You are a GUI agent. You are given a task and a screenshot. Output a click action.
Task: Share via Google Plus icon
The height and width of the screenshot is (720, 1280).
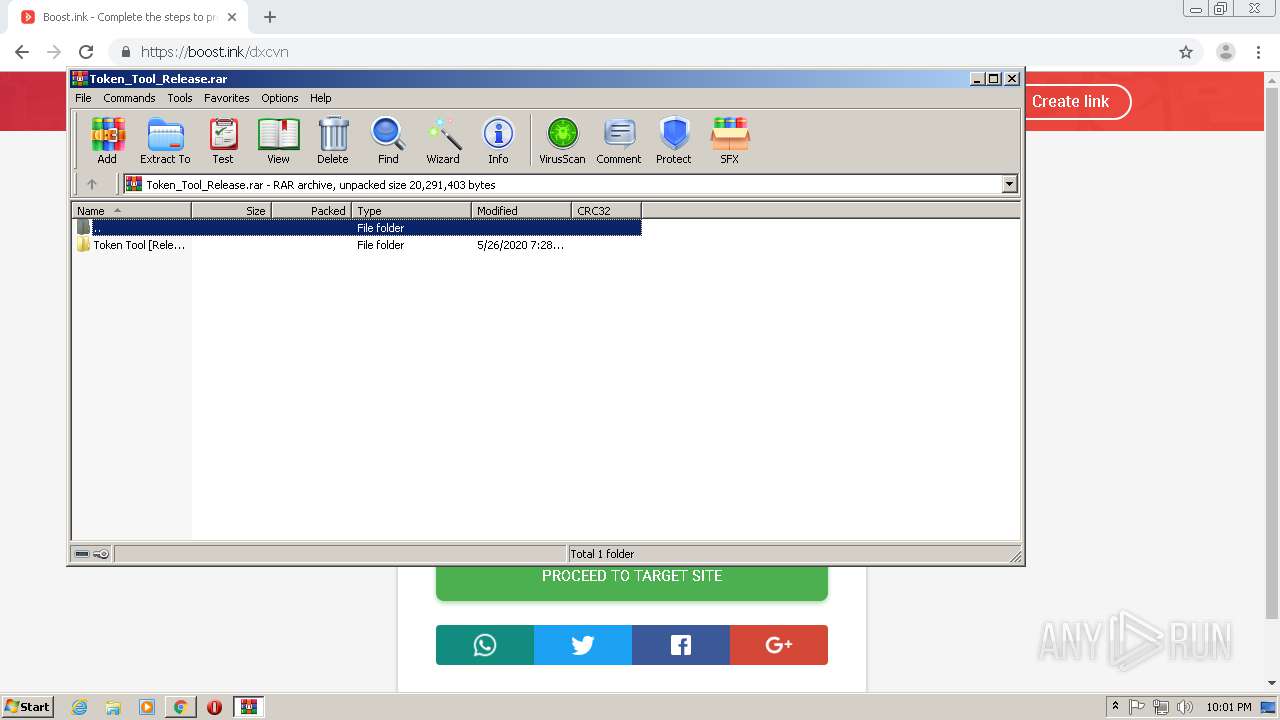pos(779,645)
